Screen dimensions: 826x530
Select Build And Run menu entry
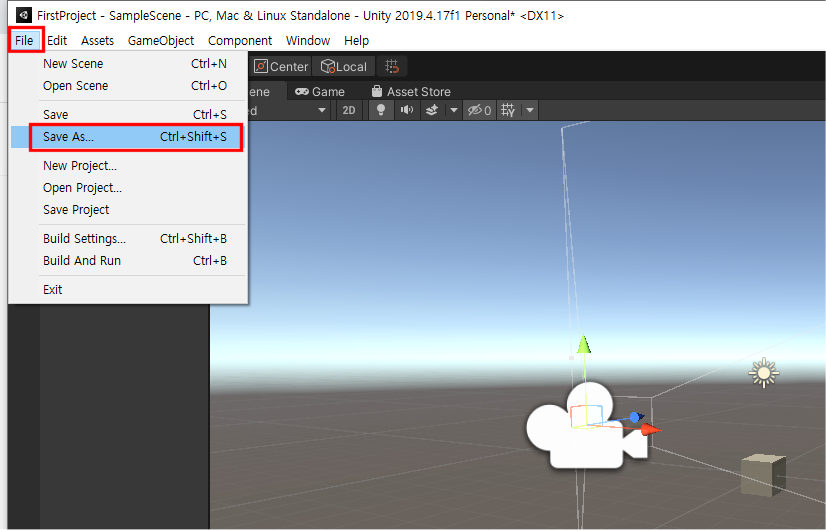tap(129, 261)
